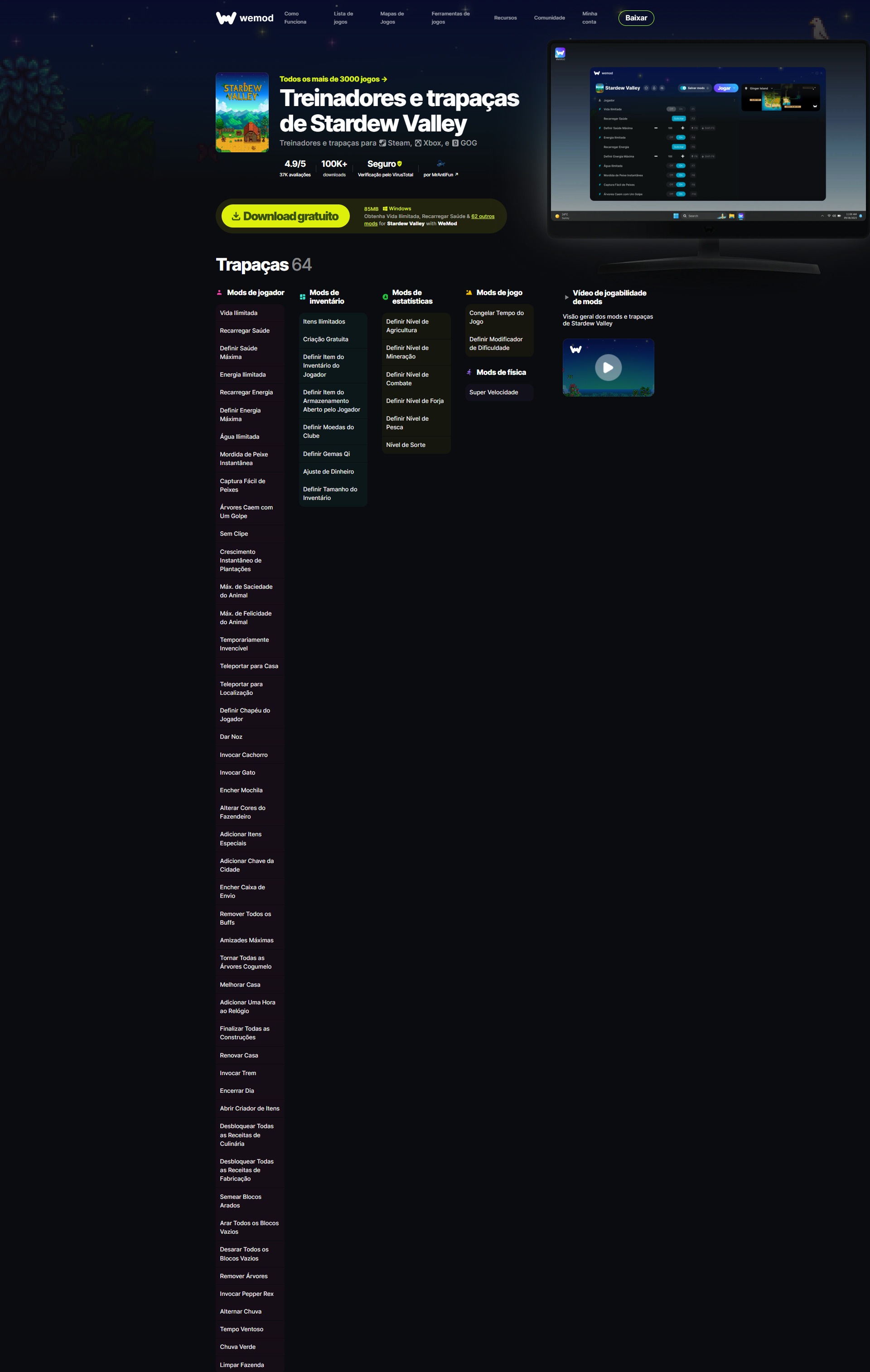Click the Chuva Verde entry
870x1372 pixels.
coord(250,1347)
